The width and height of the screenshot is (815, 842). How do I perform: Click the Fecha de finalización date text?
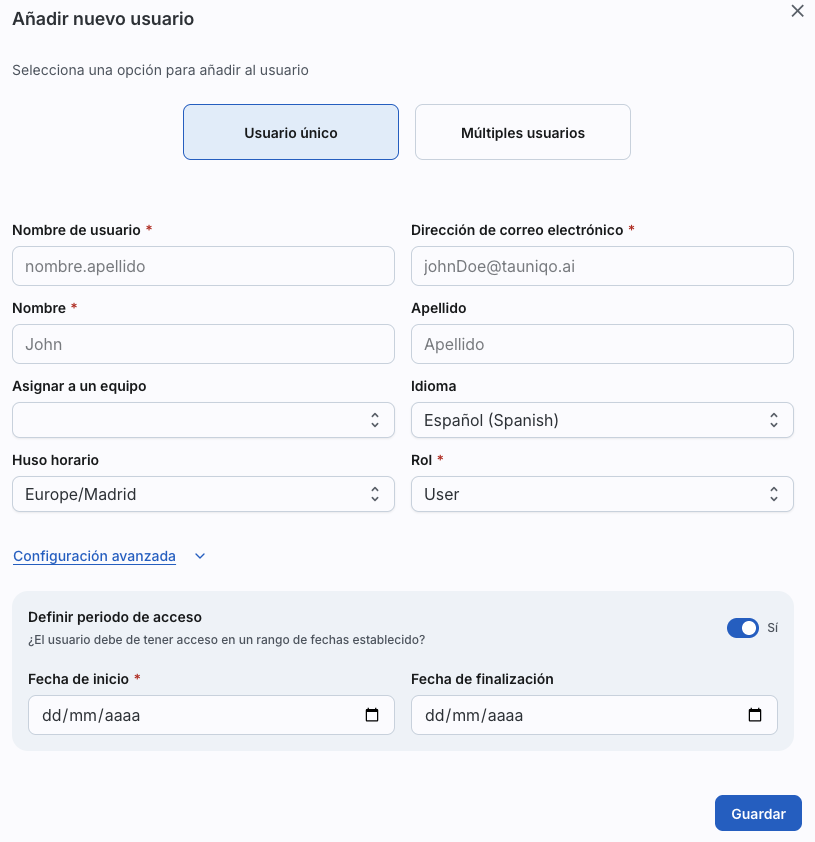point(474,715)
